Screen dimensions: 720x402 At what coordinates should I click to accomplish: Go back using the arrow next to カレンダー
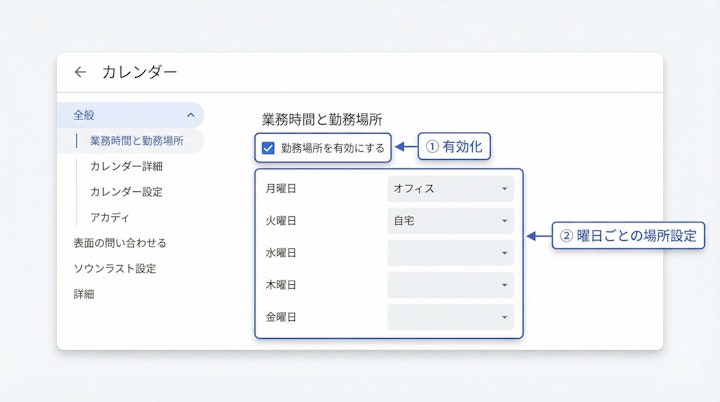coord(80,72)
